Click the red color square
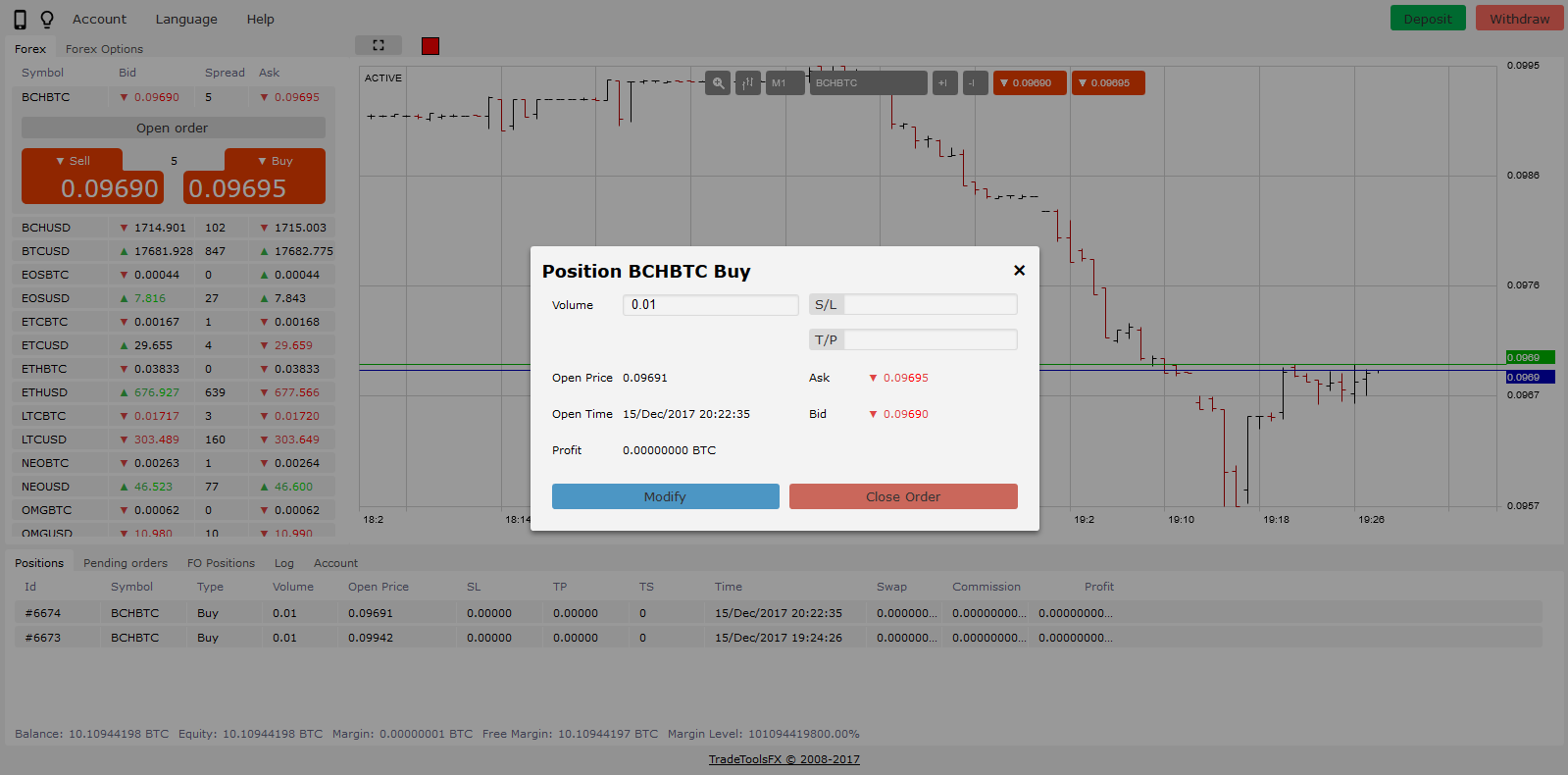1568x775 pixels. click(x=430, y=46)
